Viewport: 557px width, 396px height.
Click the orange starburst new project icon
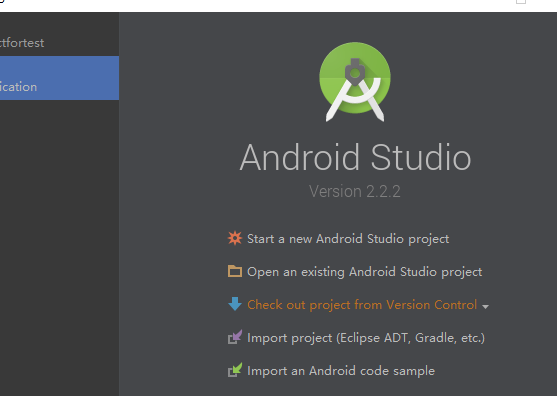click(235, 238)
